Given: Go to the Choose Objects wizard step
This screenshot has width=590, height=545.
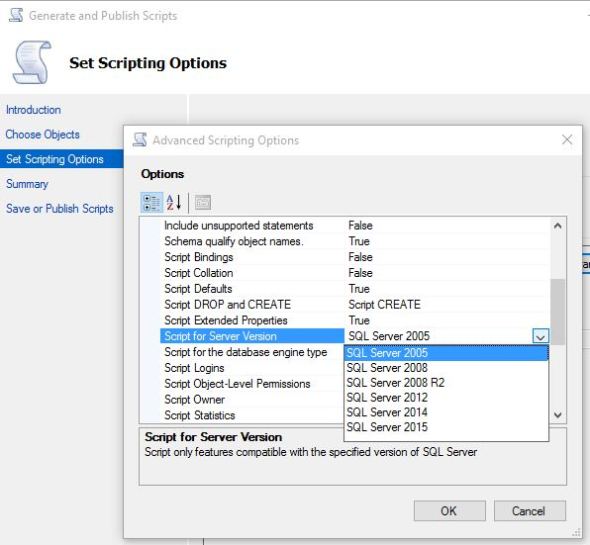Looking at the screenshot, I should click(x=43, y=134).
